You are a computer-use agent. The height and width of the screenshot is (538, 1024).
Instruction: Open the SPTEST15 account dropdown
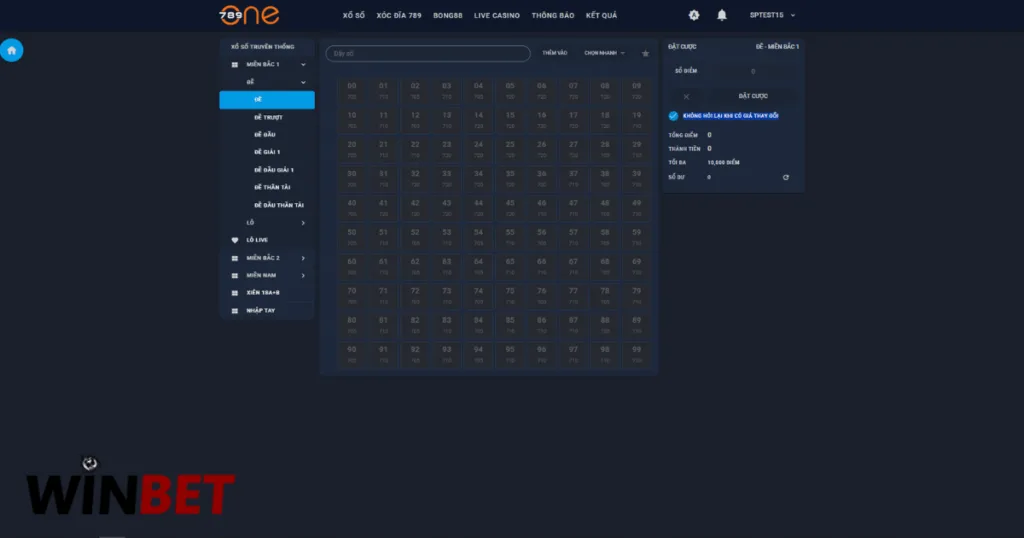(x=773, y=15)
